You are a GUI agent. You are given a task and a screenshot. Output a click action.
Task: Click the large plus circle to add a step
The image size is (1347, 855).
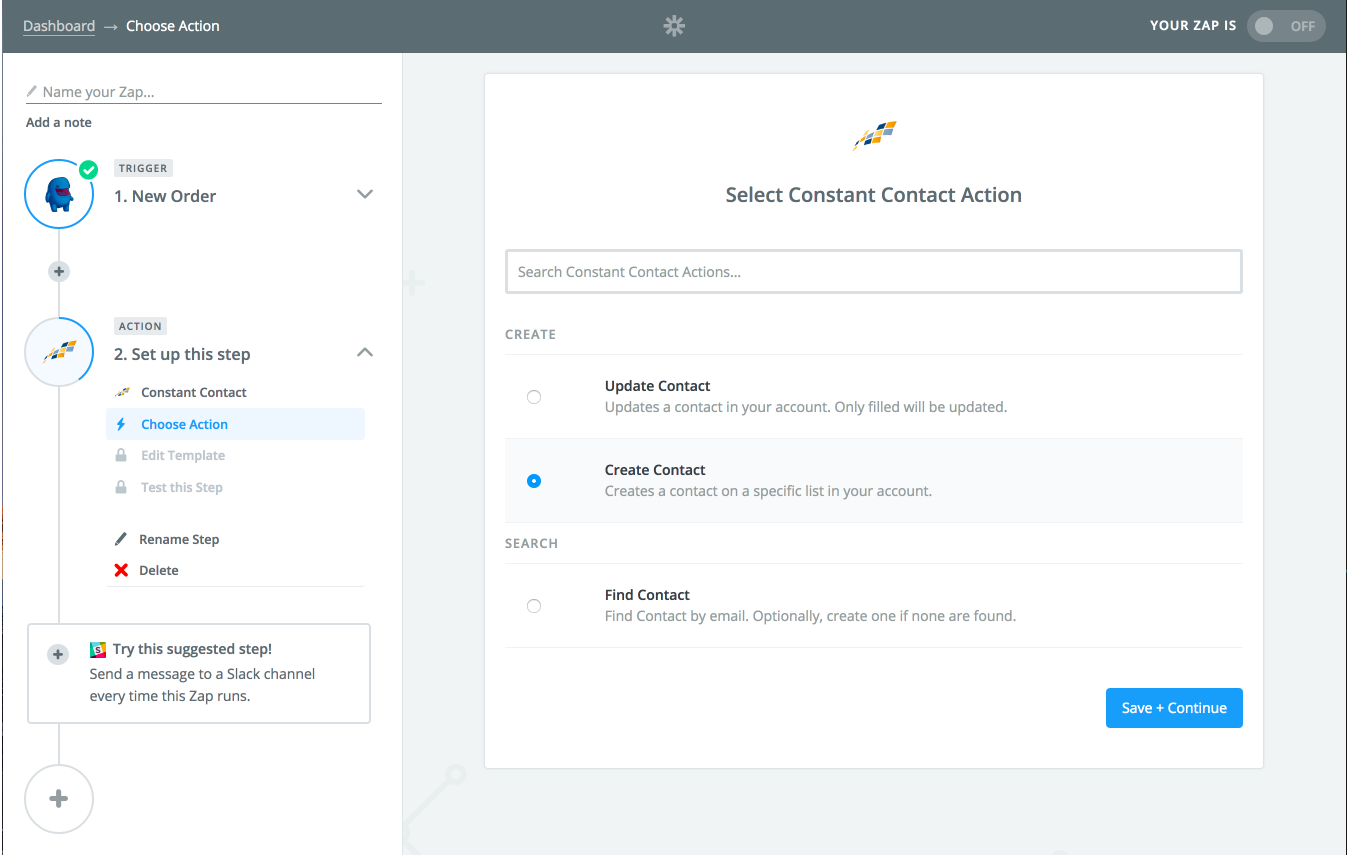click(59, 799)
